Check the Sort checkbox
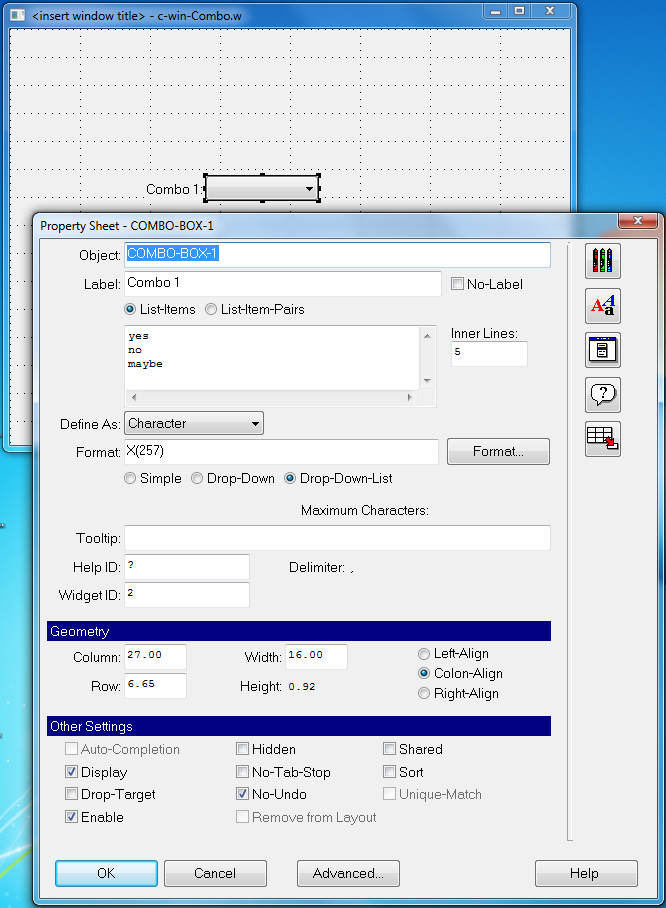 click(x=389, y=772)
